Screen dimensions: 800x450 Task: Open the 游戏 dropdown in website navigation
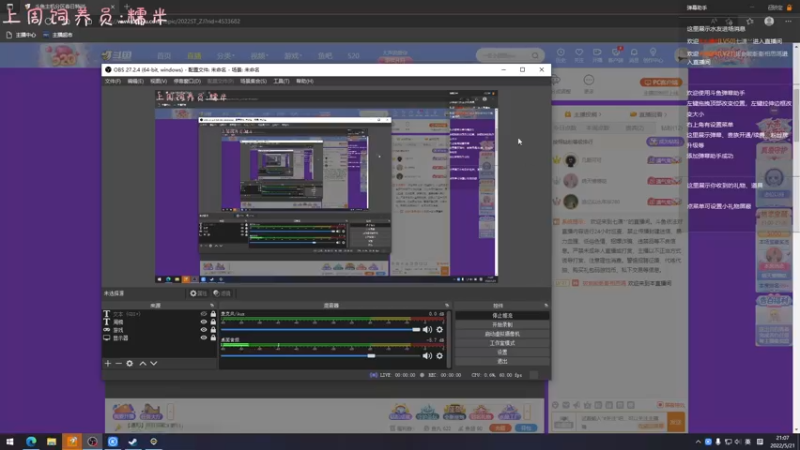coord(293,56)
